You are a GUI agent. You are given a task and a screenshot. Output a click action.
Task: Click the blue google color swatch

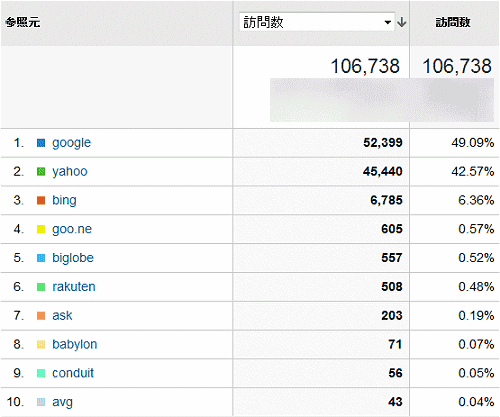coord(41,143)
